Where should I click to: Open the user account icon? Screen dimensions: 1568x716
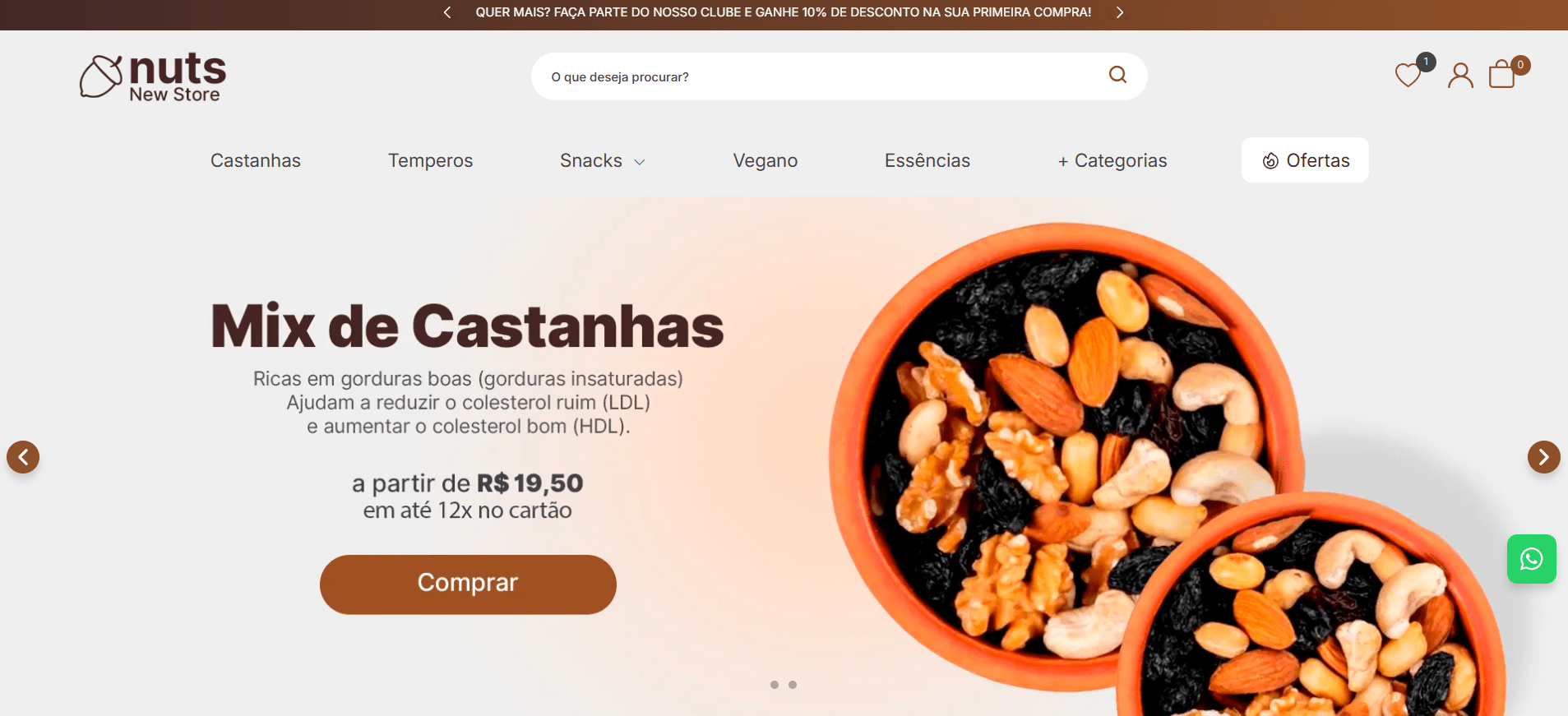point(1460,76)
